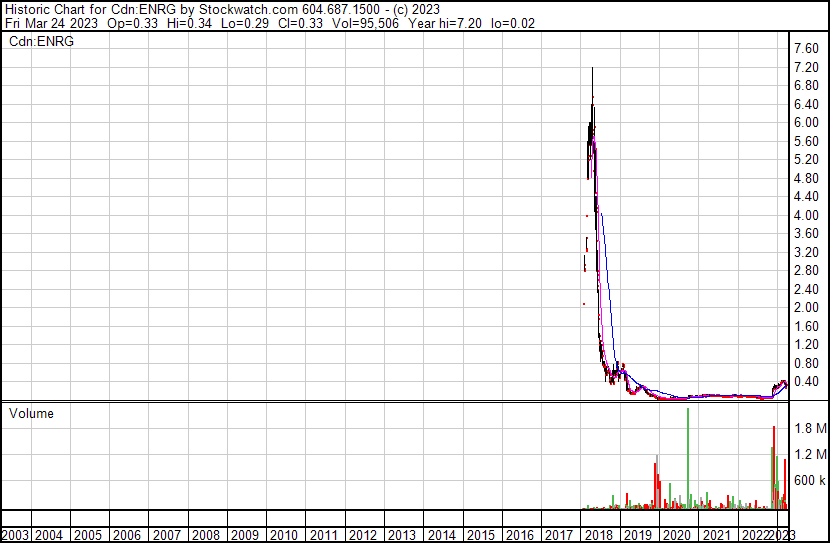
Task: Select the 0.40 price axis label
Action: 807,382
